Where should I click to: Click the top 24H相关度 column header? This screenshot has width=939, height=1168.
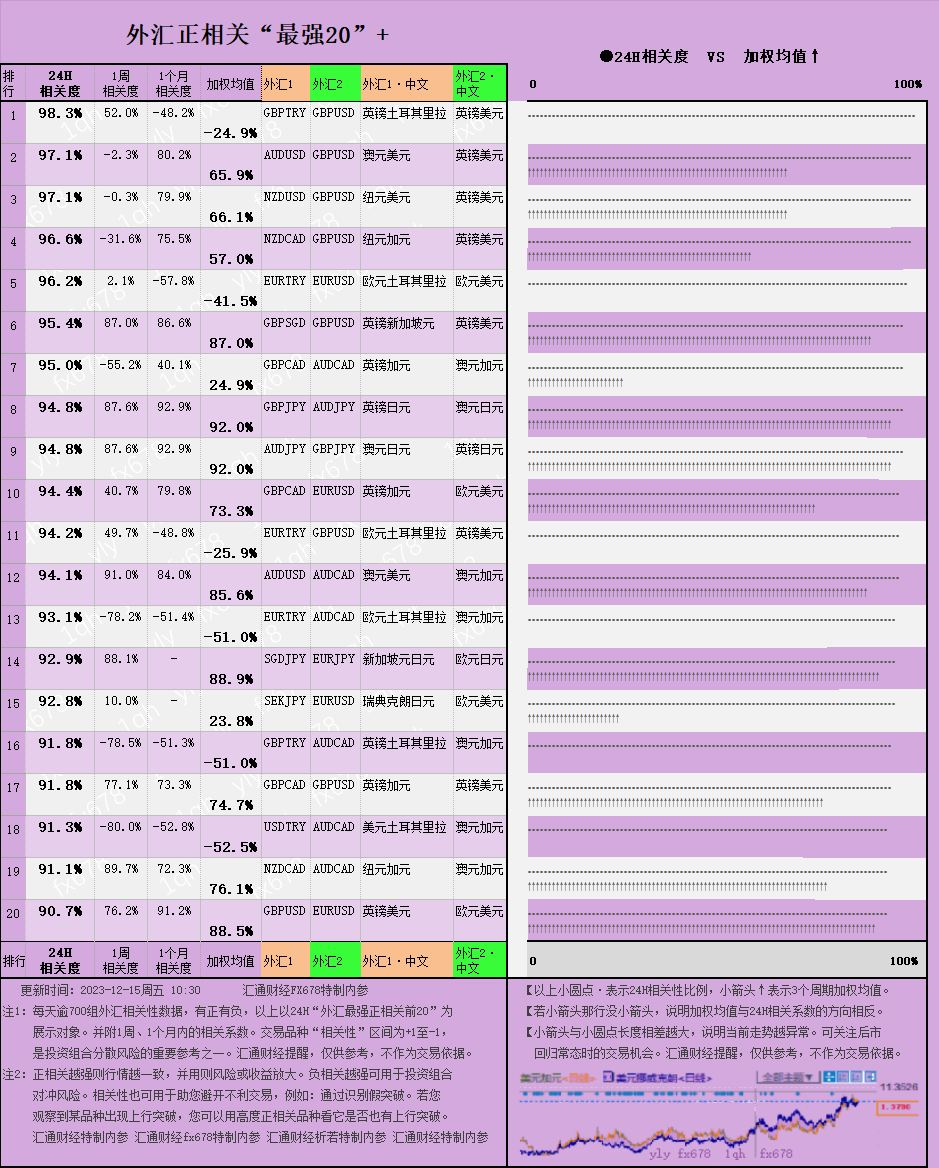tap(60, 83)
